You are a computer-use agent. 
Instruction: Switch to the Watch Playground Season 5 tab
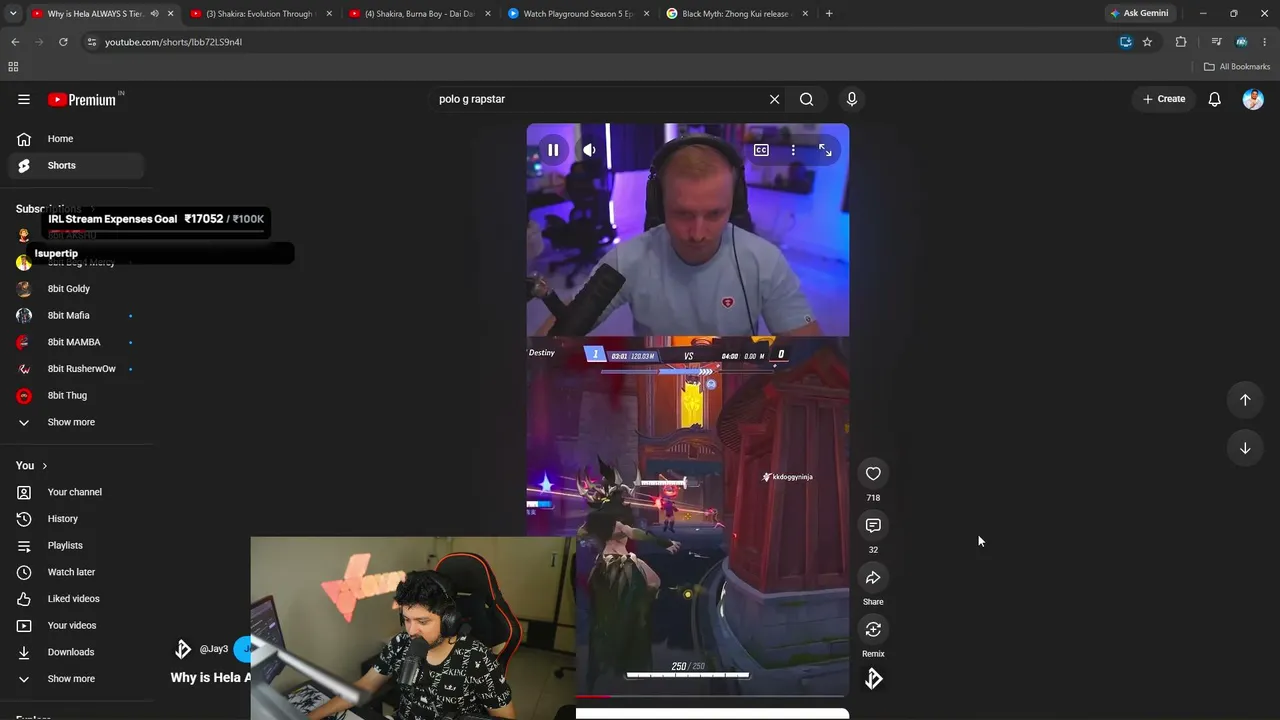579,14
